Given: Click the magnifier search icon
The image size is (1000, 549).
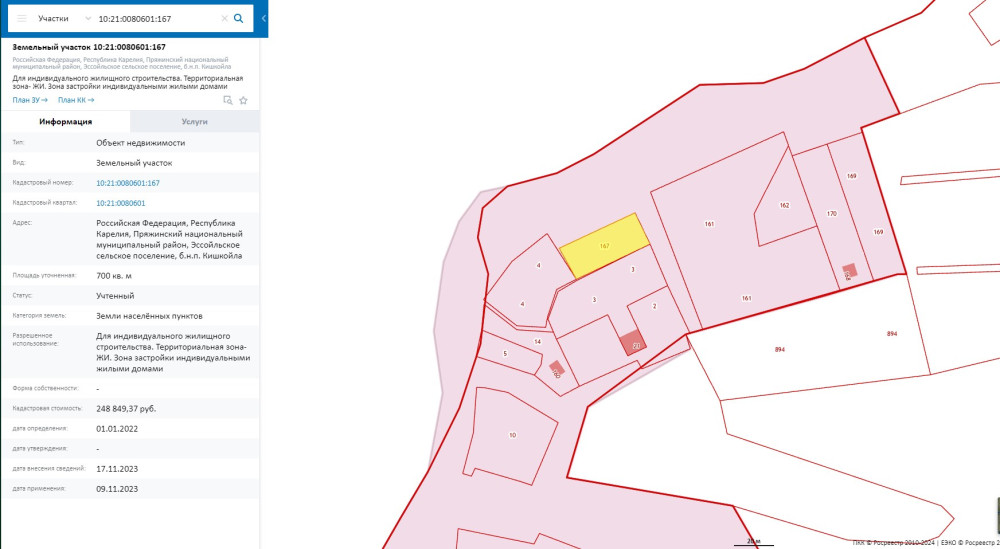Looking at the screenshot, I should [238, 19].
